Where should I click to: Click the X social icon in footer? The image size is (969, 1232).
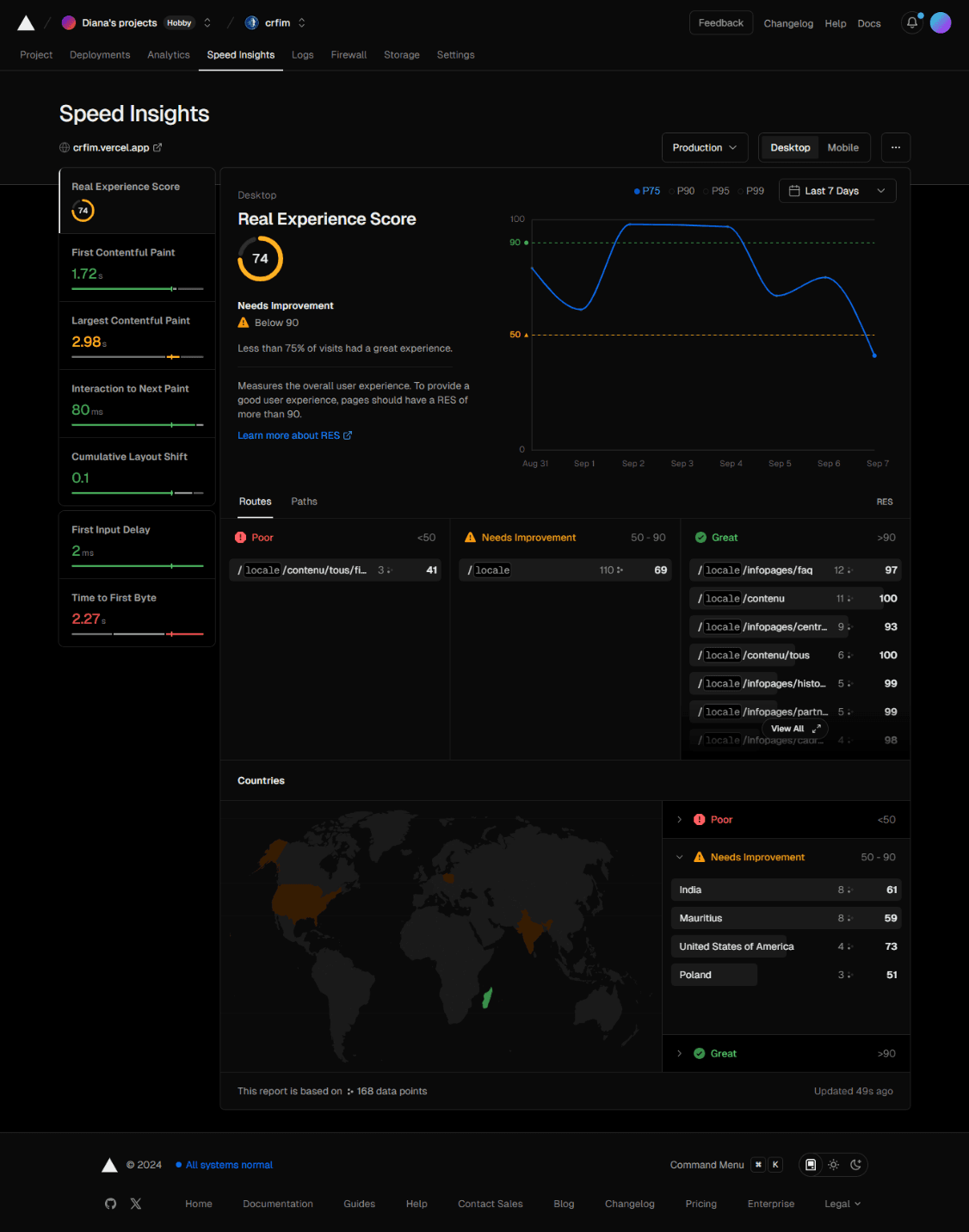(136, 1204)
